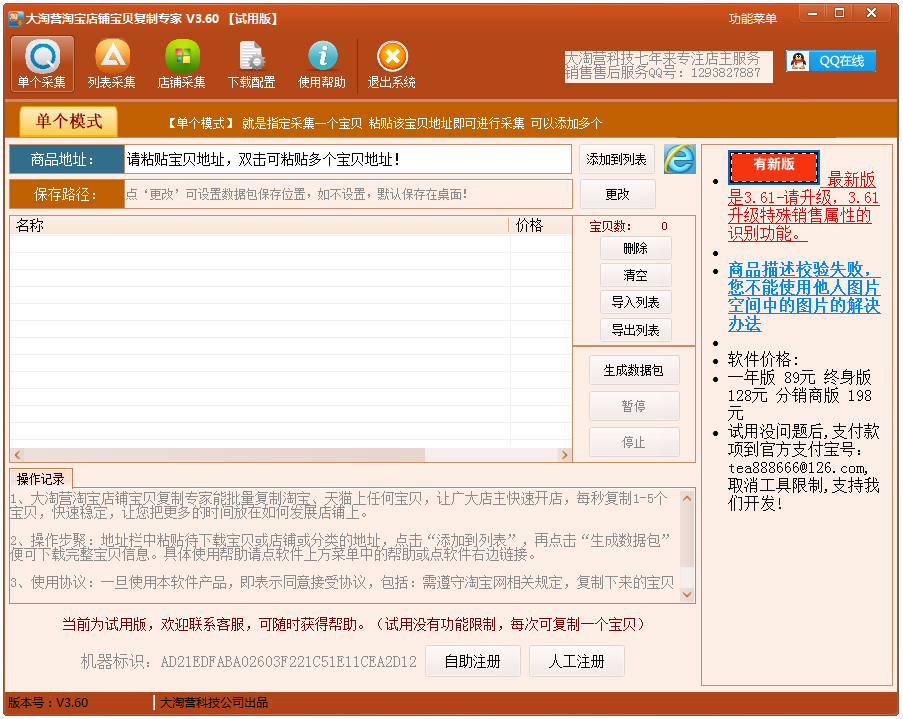
Task: Click 添加到列表 to add item
Action: click(x=617, y=159)
